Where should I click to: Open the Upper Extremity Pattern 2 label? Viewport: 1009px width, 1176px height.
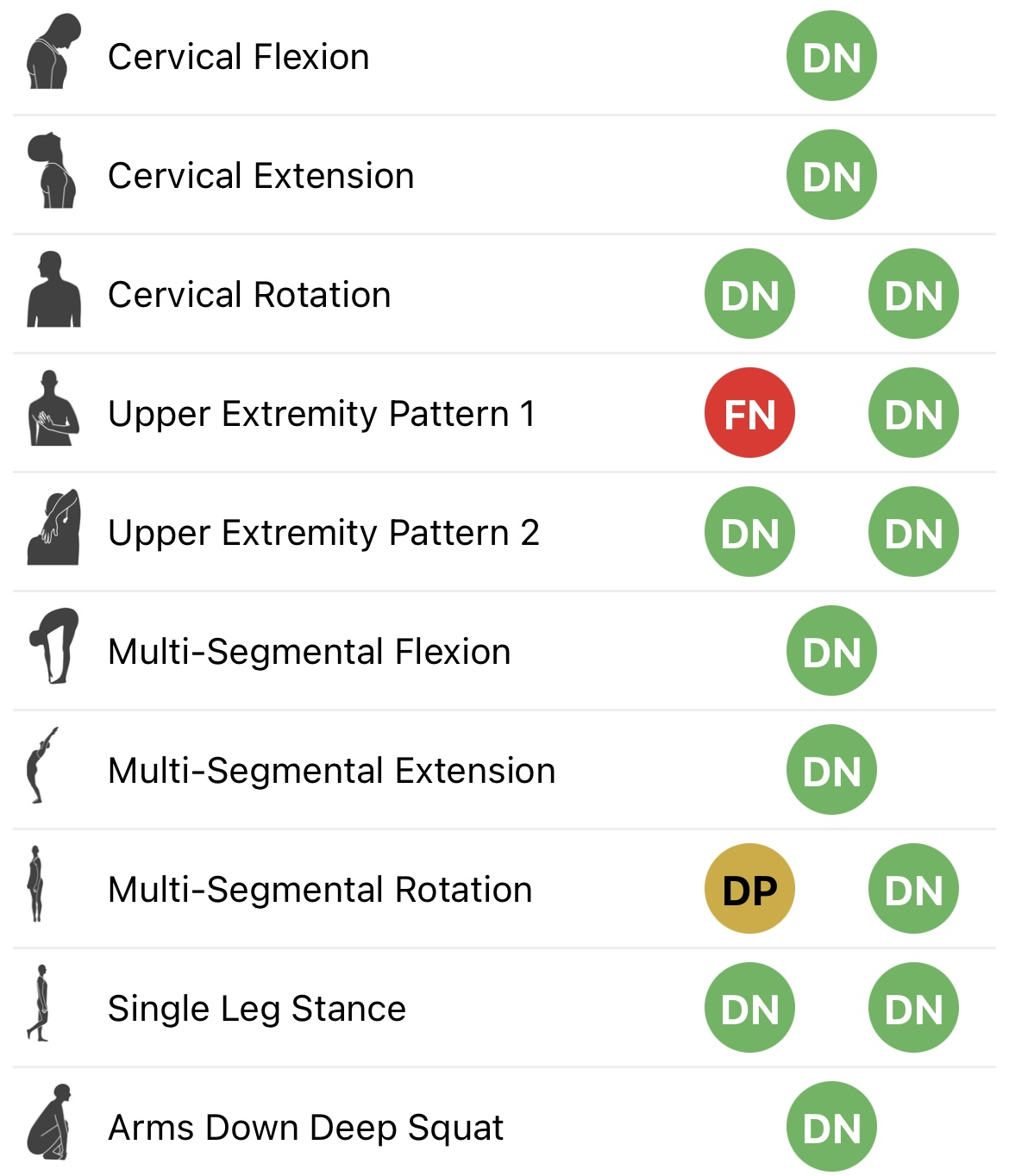tap(323, 533)
